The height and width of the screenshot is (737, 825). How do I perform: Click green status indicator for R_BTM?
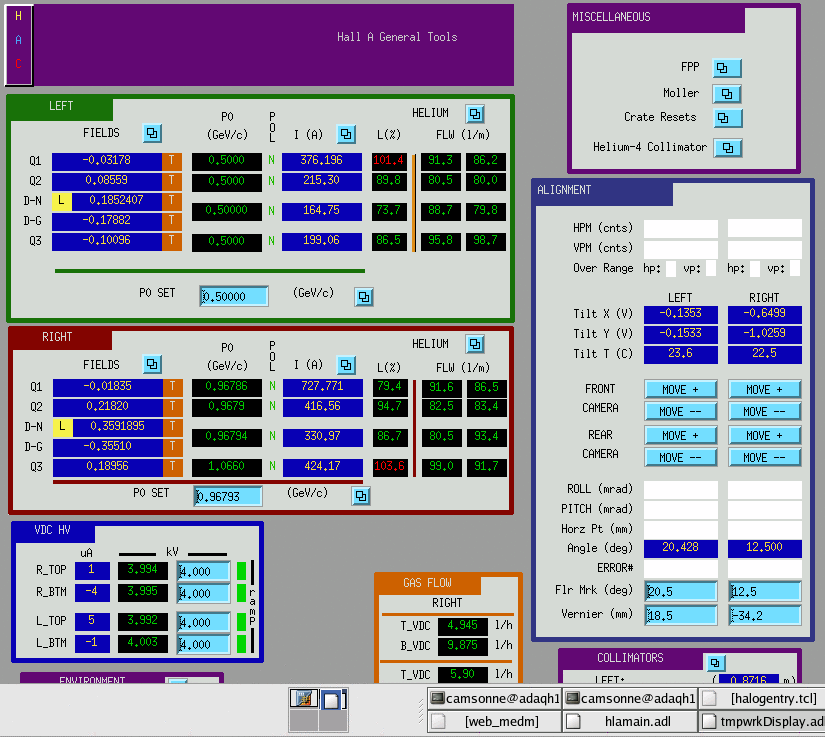(x=242, y=593)
